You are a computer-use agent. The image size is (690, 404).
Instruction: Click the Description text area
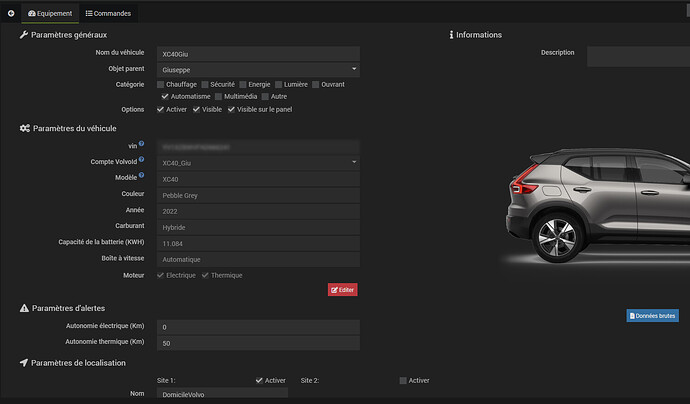click(x=639, y=57)
